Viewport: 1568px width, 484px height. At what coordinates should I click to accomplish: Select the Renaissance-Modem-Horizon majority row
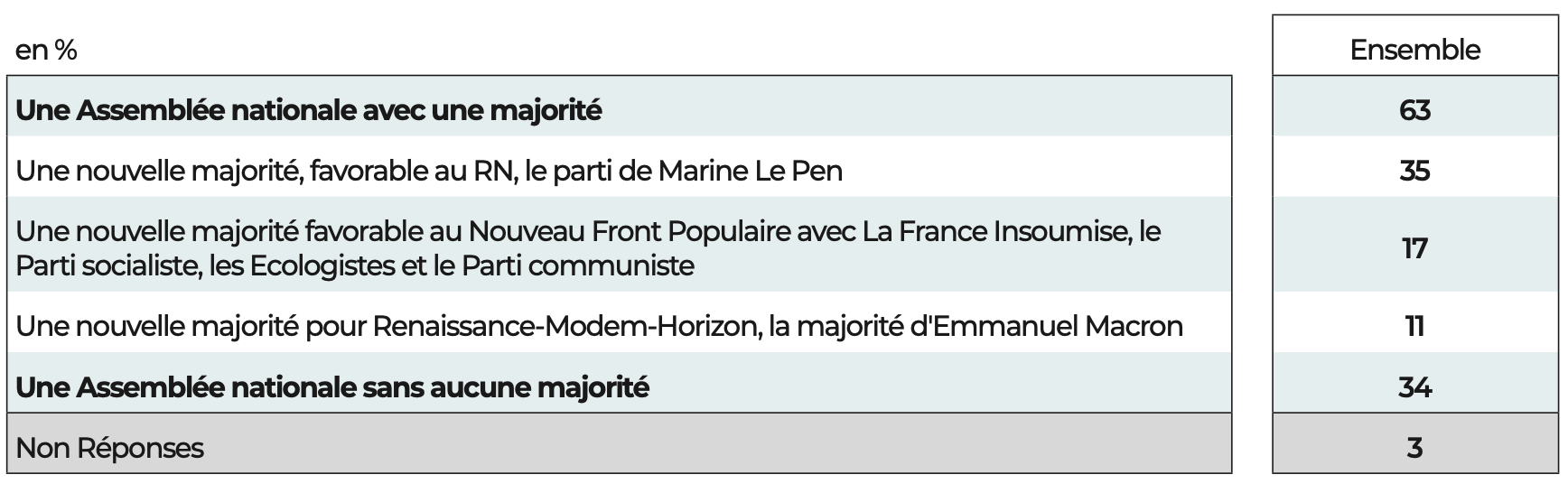pyautogui.click(x=599, y=326)
